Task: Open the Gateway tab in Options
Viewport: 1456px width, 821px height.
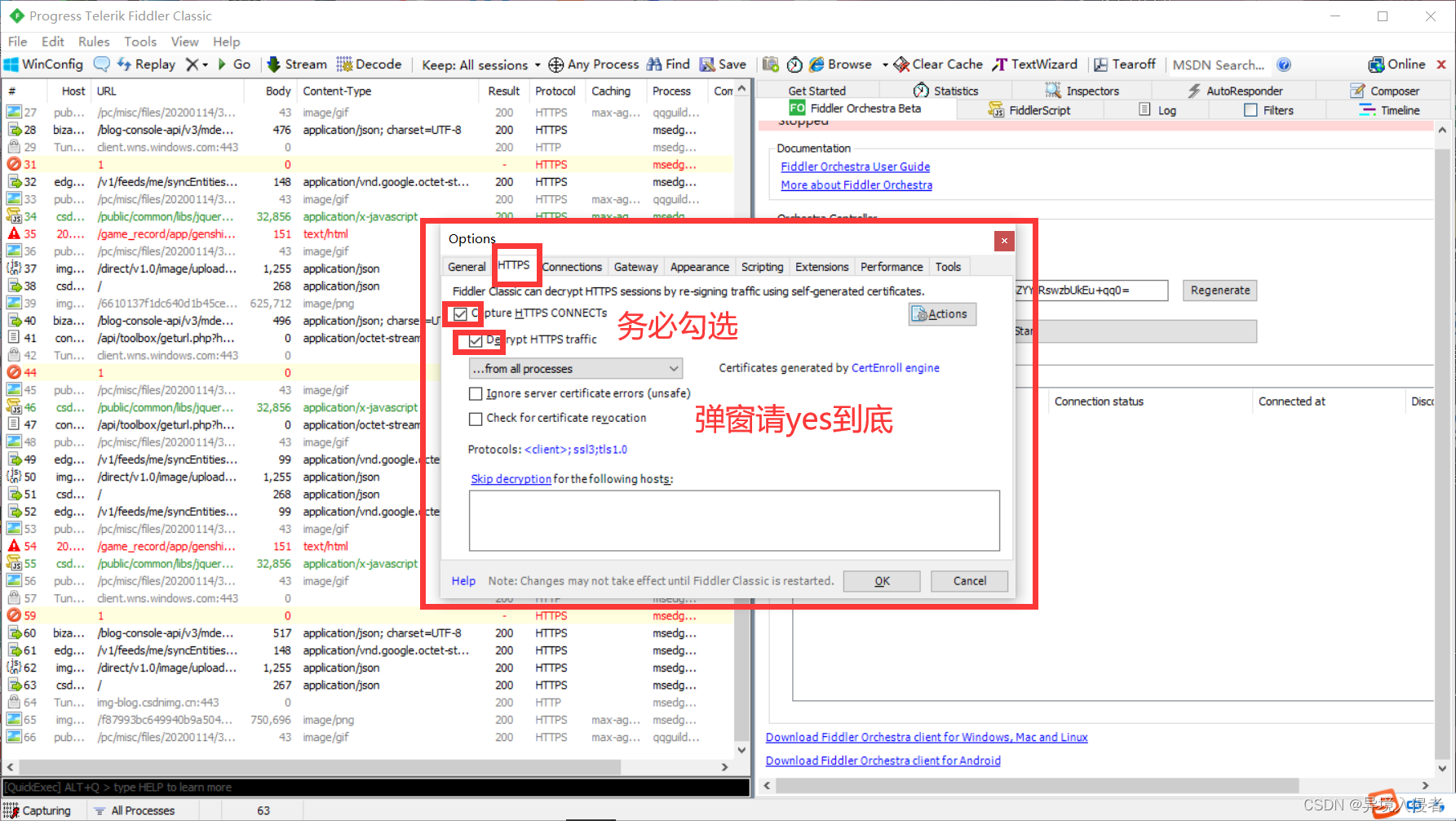Action: click(635, 267)
